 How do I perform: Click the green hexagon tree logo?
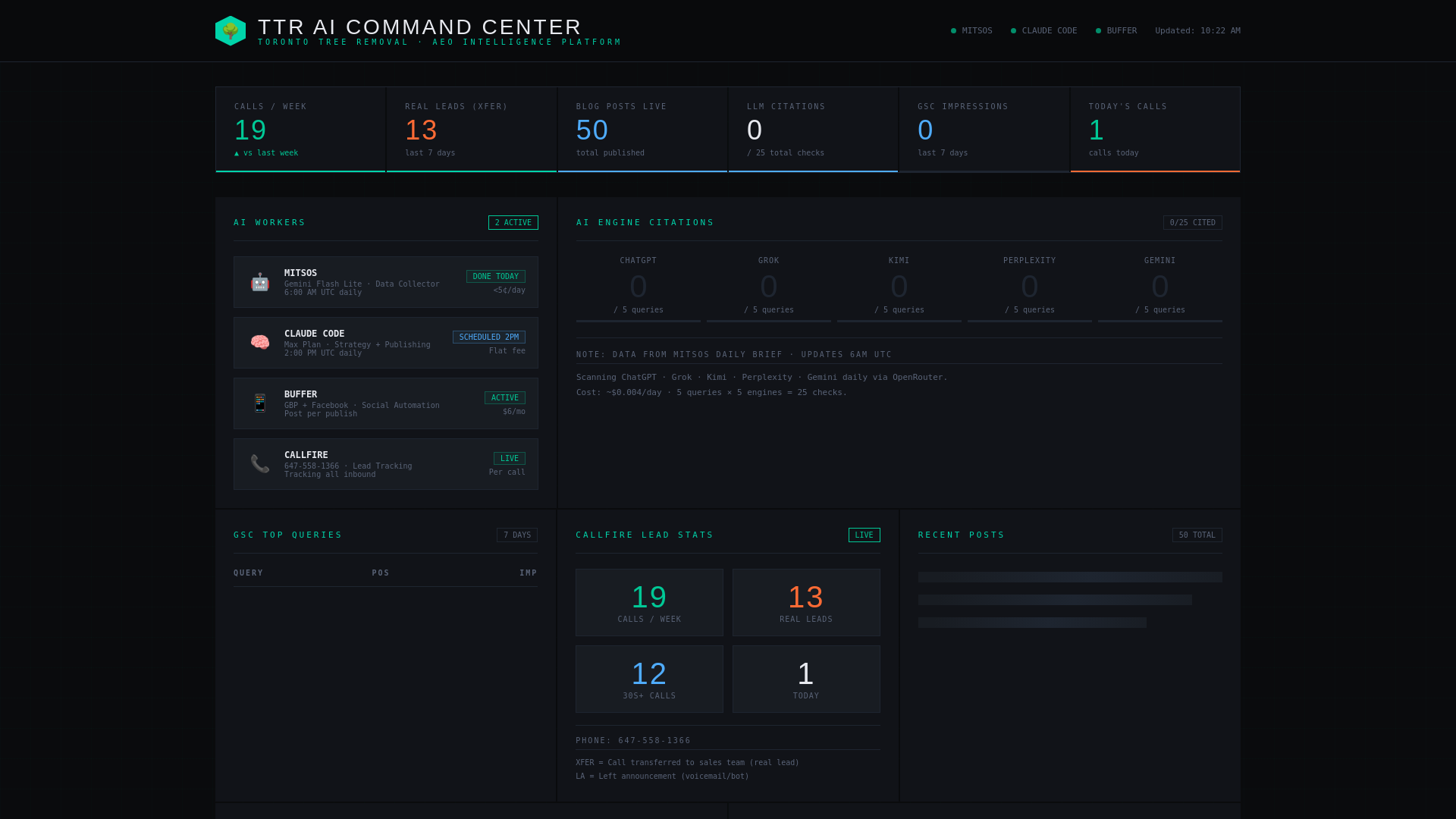[231, 31]
